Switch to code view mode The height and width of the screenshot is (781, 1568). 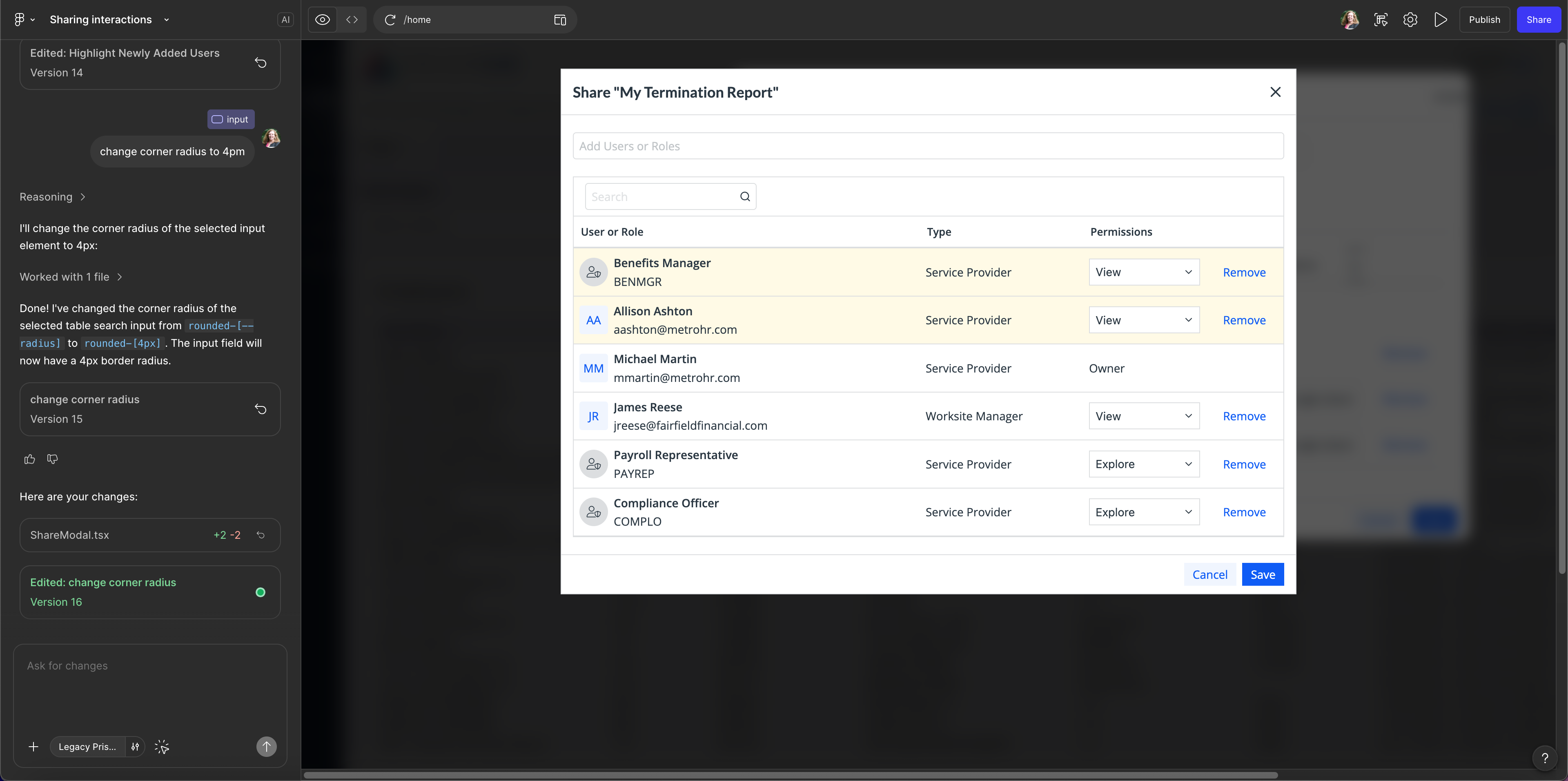point(352,20)
